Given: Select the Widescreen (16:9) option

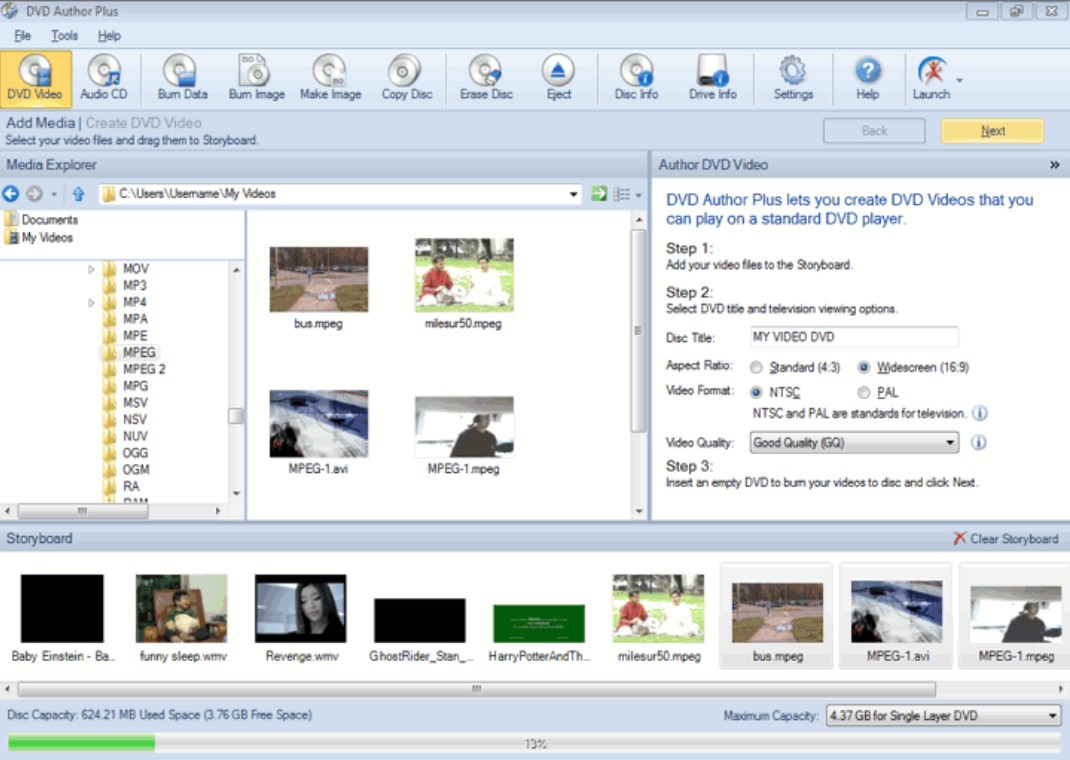Looking at the screenshot, I should pyautogui.click(x=863, y=367).
